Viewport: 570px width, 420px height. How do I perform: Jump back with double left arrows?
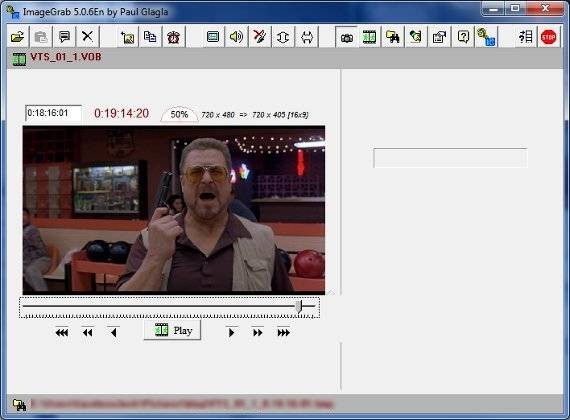pos(88,332)
